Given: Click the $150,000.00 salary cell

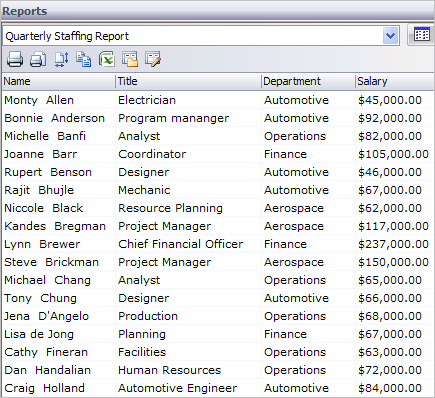Looking at the screenshot, I should tap(395, 262).
